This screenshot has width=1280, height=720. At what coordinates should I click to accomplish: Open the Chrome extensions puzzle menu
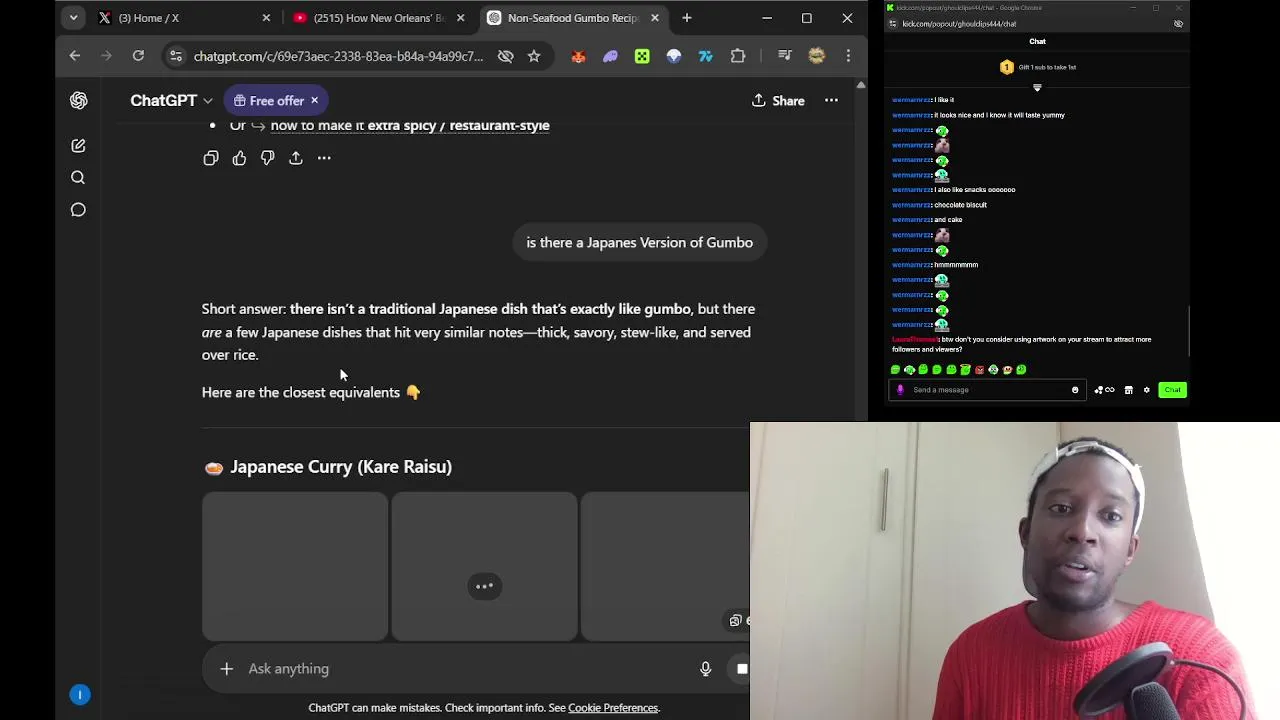738,57
